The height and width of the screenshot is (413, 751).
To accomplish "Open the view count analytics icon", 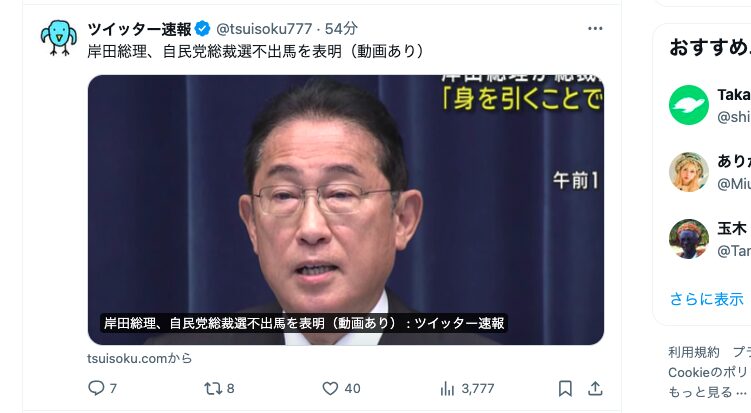I will tap(447, 389).
